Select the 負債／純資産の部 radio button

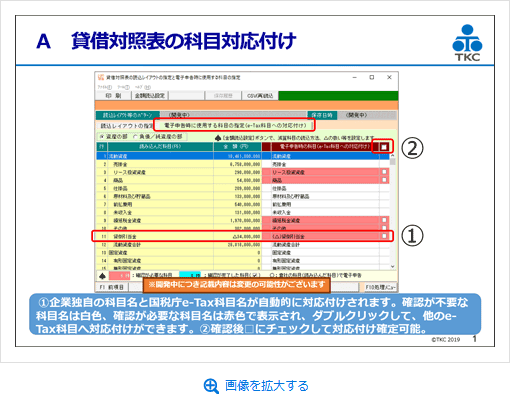click(158, 136)
